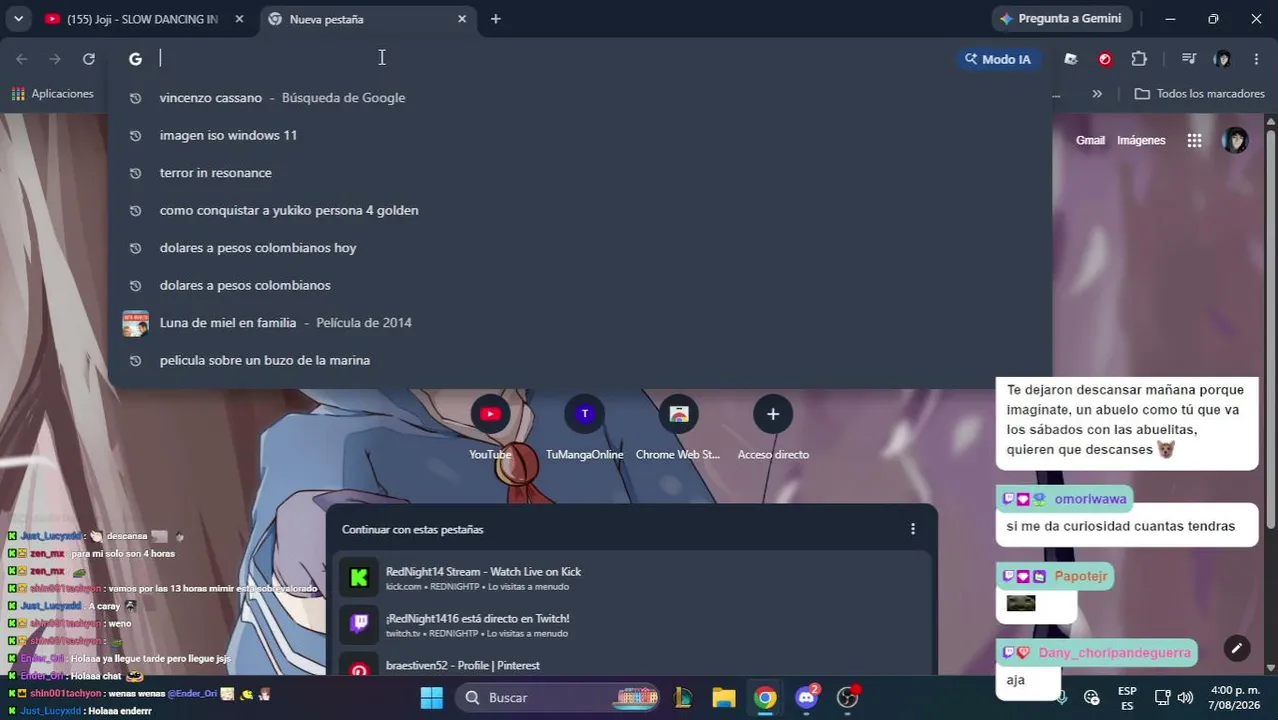This screenshot has width=1278, height=720.
Task: Click the microphone tray icon
Action: [1063, 698]
